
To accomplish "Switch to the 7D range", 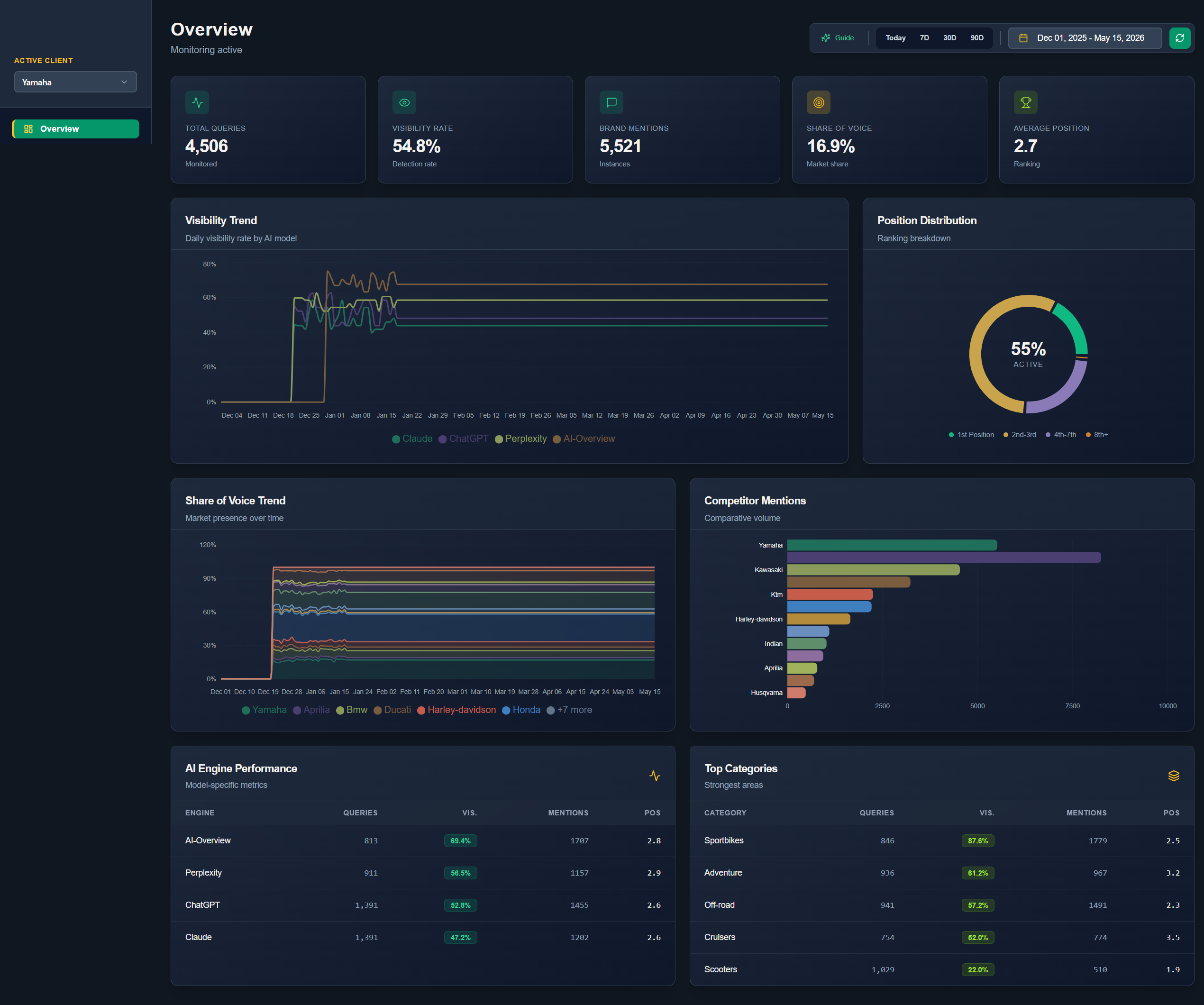I will (924, 38).
